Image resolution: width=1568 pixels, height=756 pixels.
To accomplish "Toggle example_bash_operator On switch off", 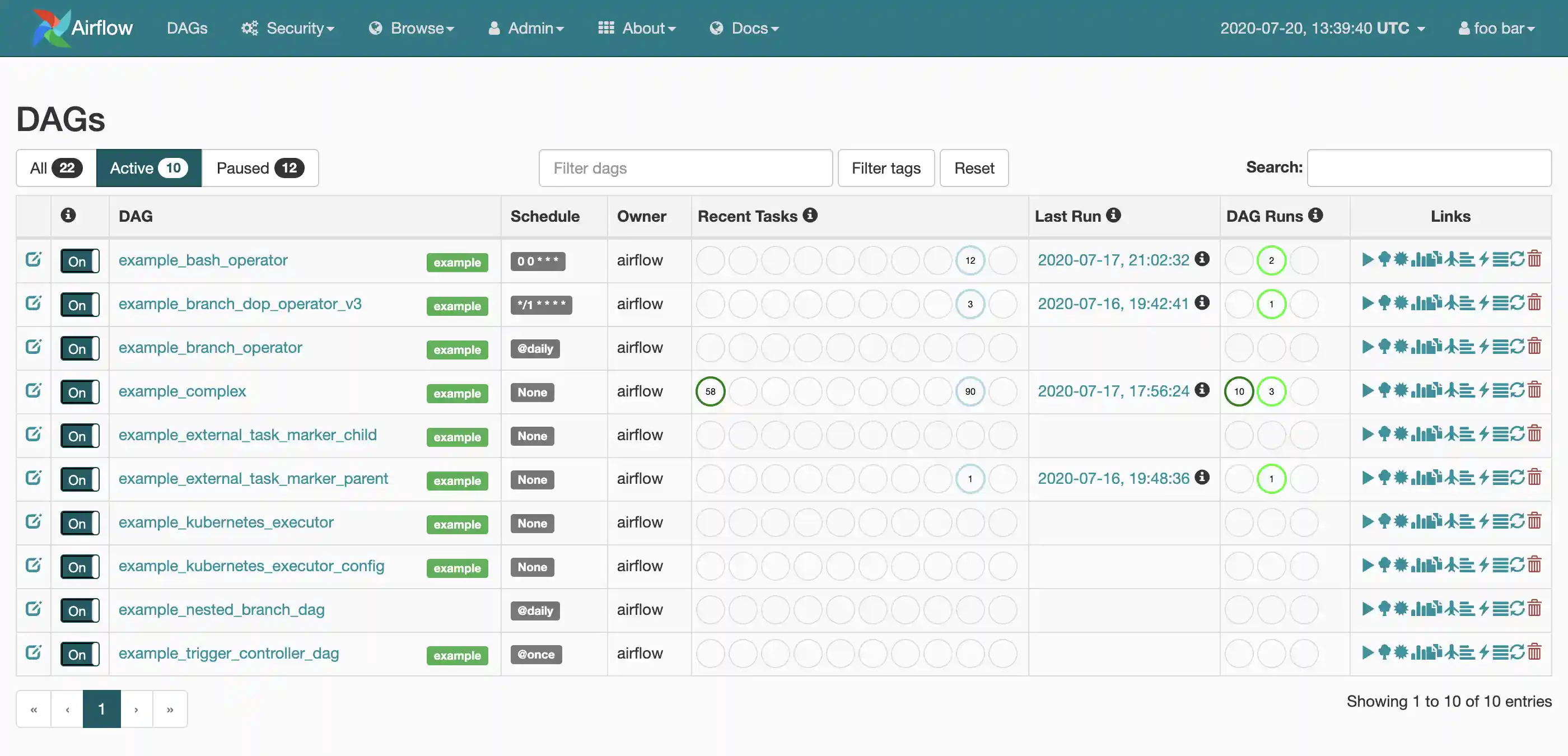I will (x=79, y=261).
